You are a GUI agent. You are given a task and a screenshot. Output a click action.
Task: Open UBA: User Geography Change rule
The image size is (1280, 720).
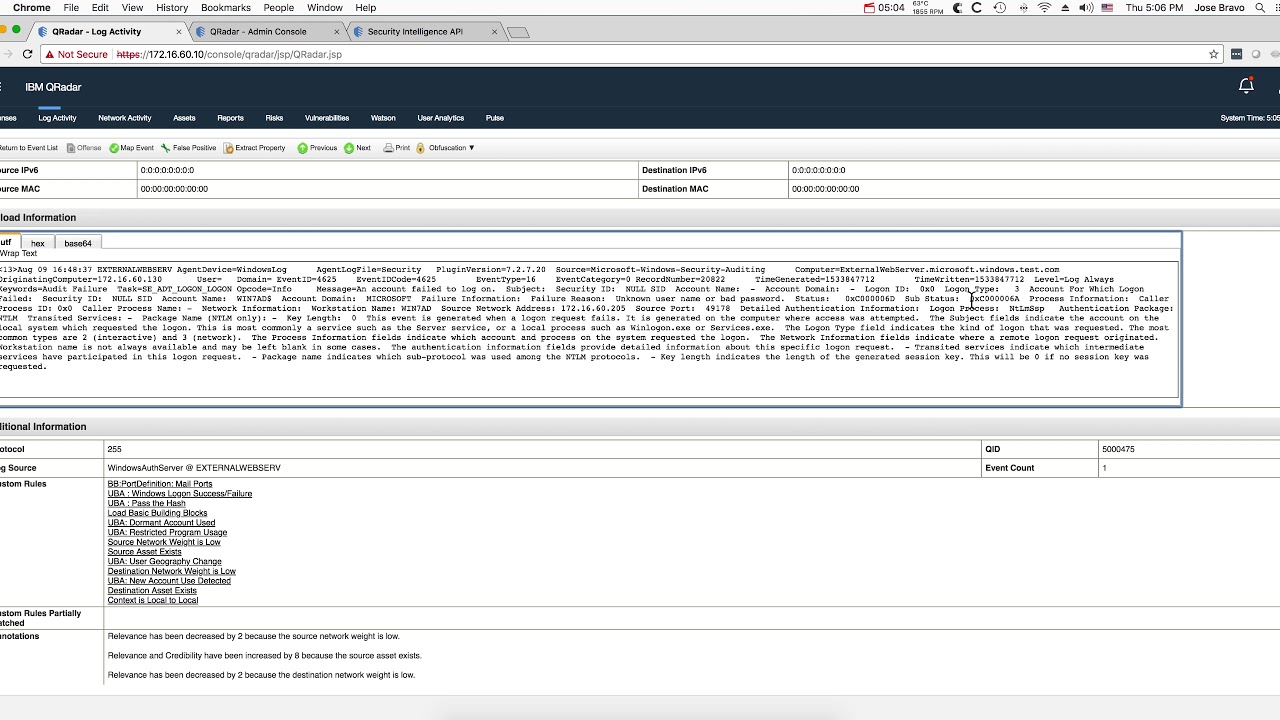click(165, 562)
